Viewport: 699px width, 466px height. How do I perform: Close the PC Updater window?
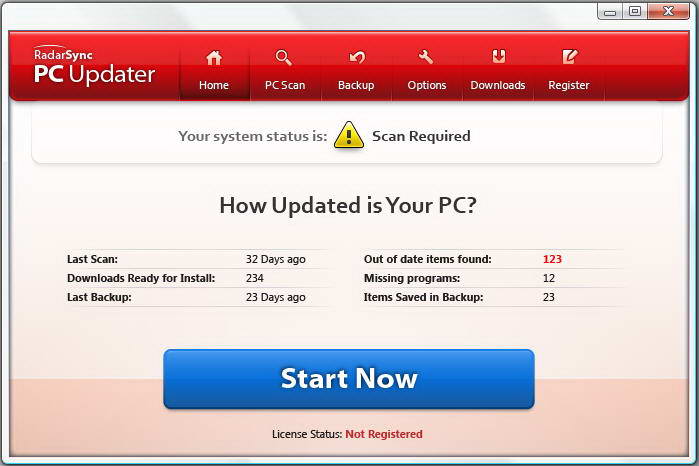(x=668, y=11)
